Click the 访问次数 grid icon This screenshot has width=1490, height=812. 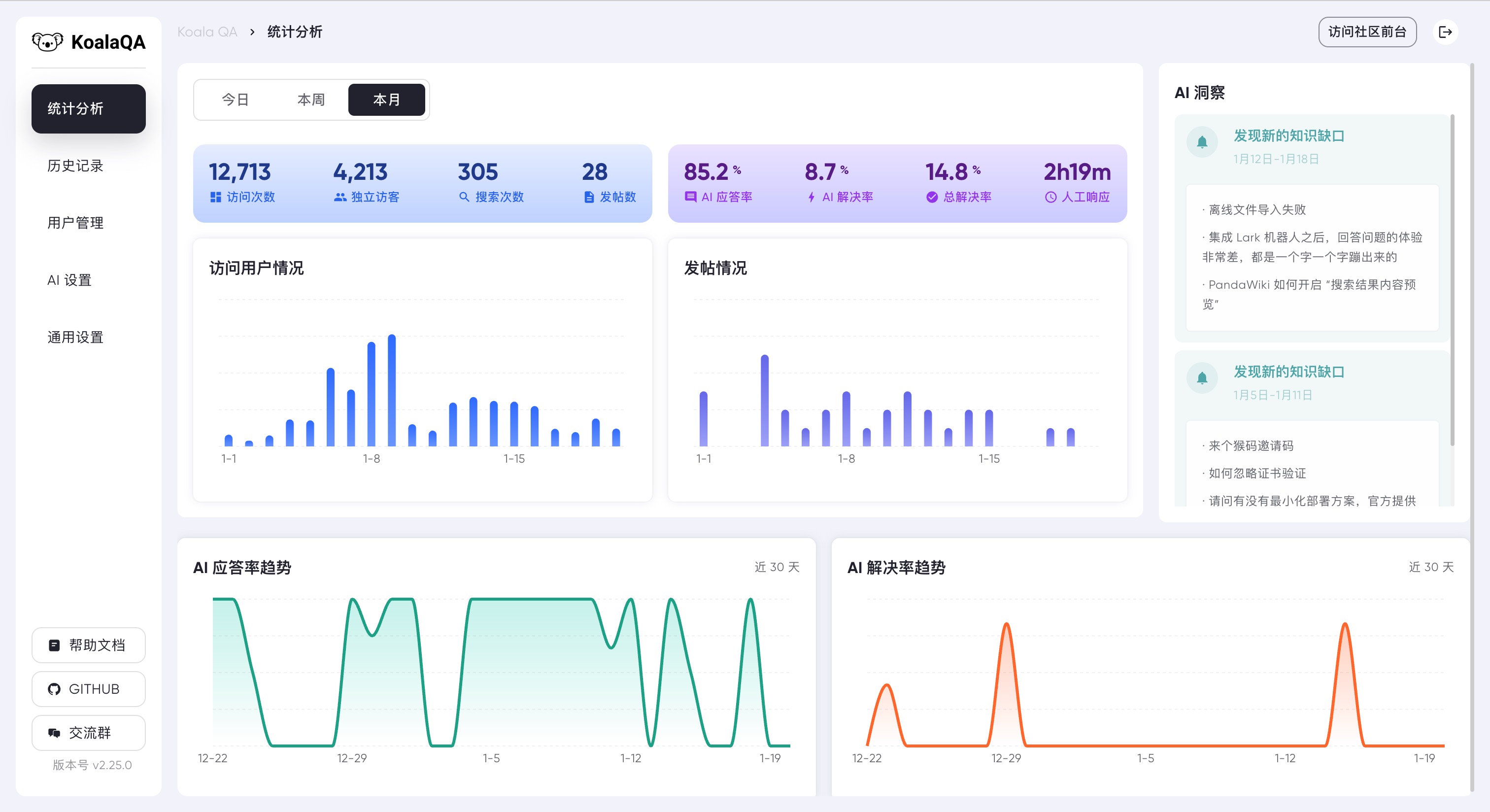(x=216, y=197)
